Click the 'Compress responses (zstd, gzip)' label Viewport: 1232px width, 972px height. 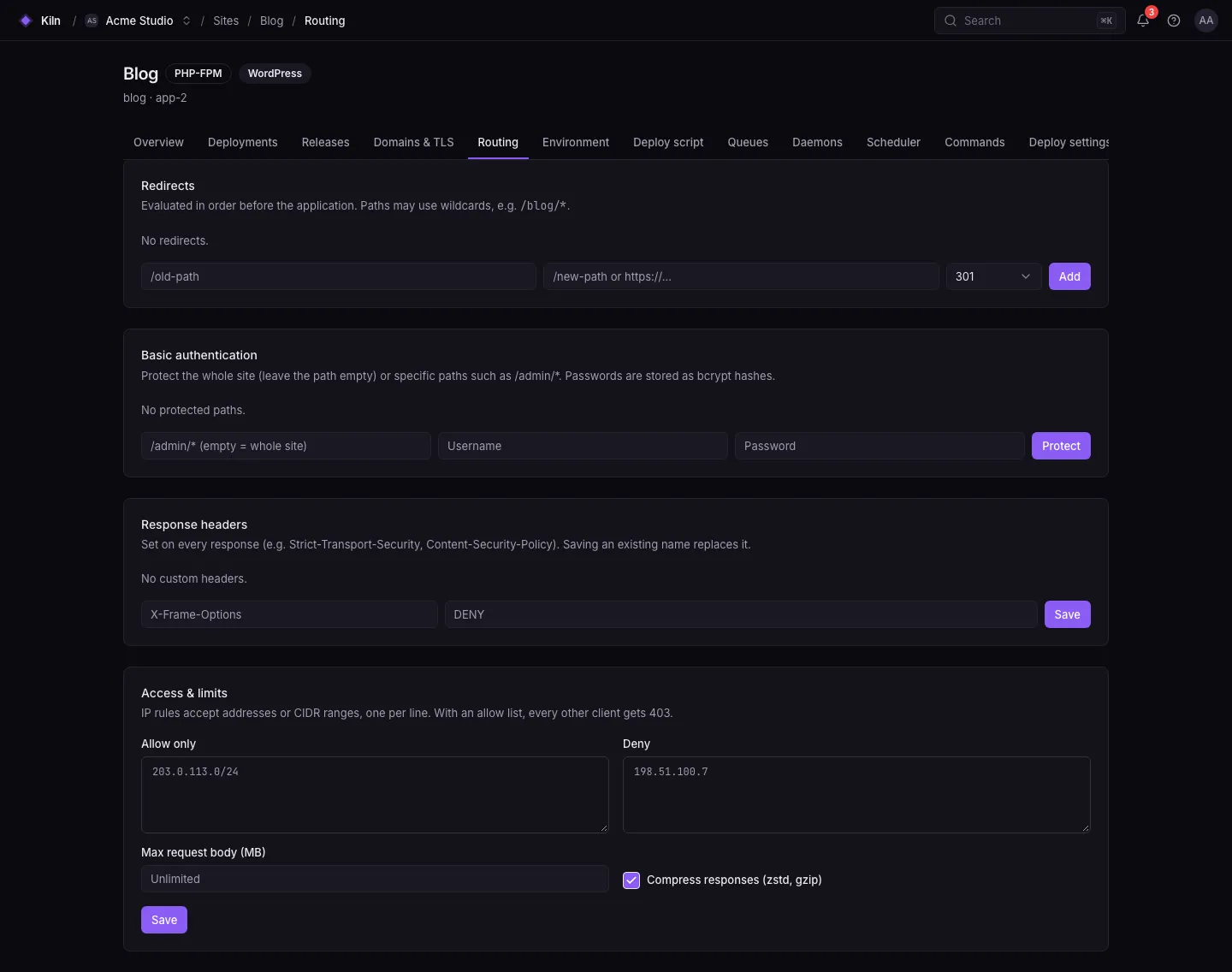pyautogui.click(x=734, y=880)
